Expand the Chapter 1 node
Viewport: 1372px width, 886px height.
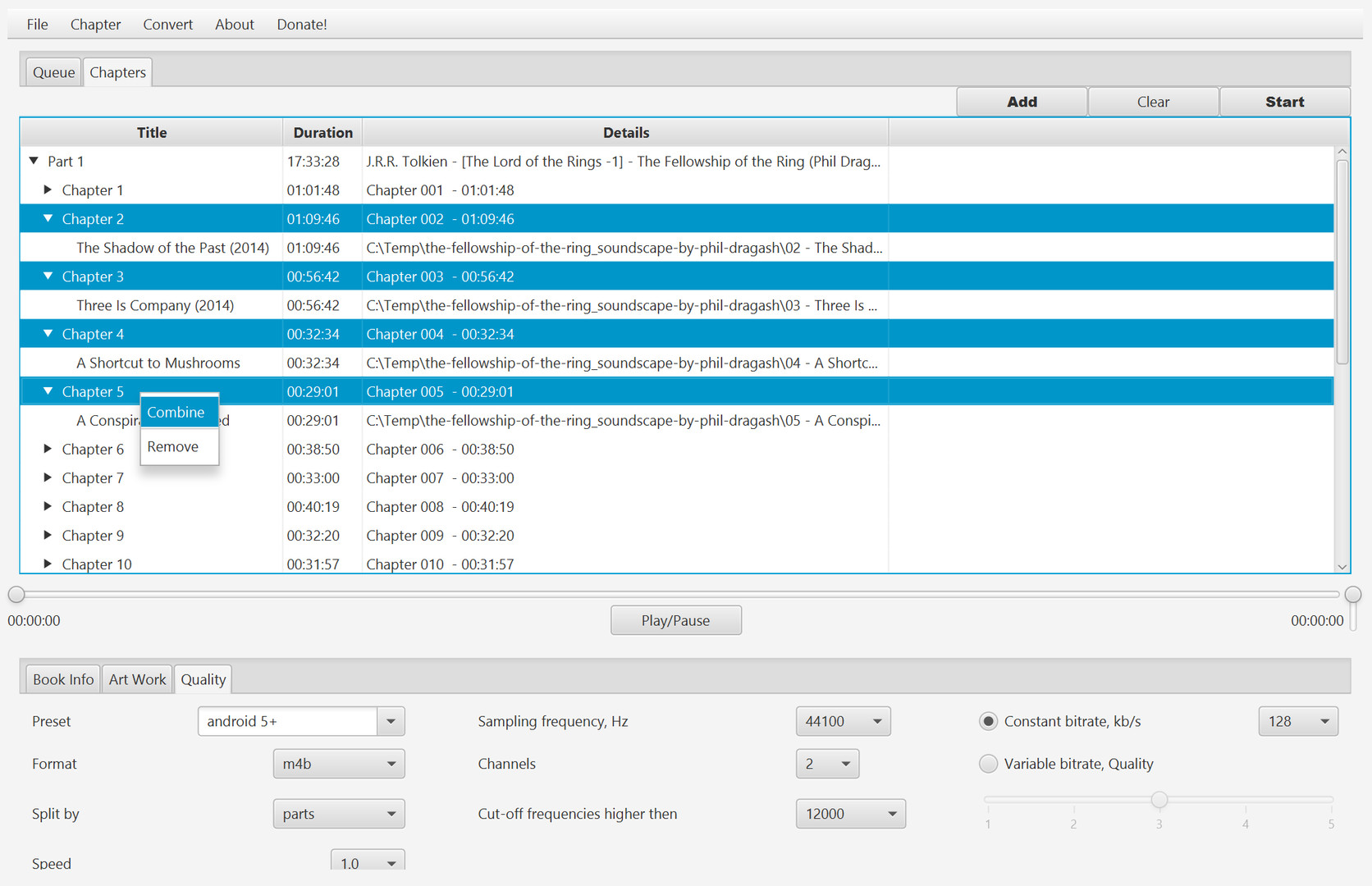coord(48,190)
